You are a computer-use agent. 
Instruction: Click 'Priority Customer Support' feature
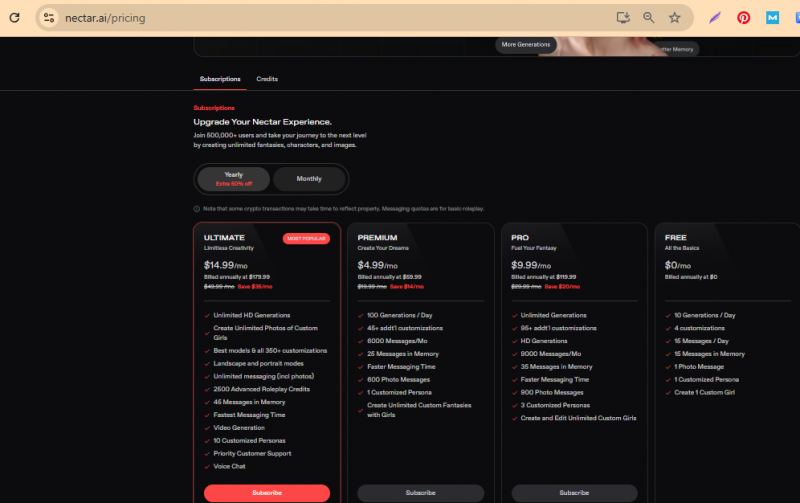[x=252, y=454]
